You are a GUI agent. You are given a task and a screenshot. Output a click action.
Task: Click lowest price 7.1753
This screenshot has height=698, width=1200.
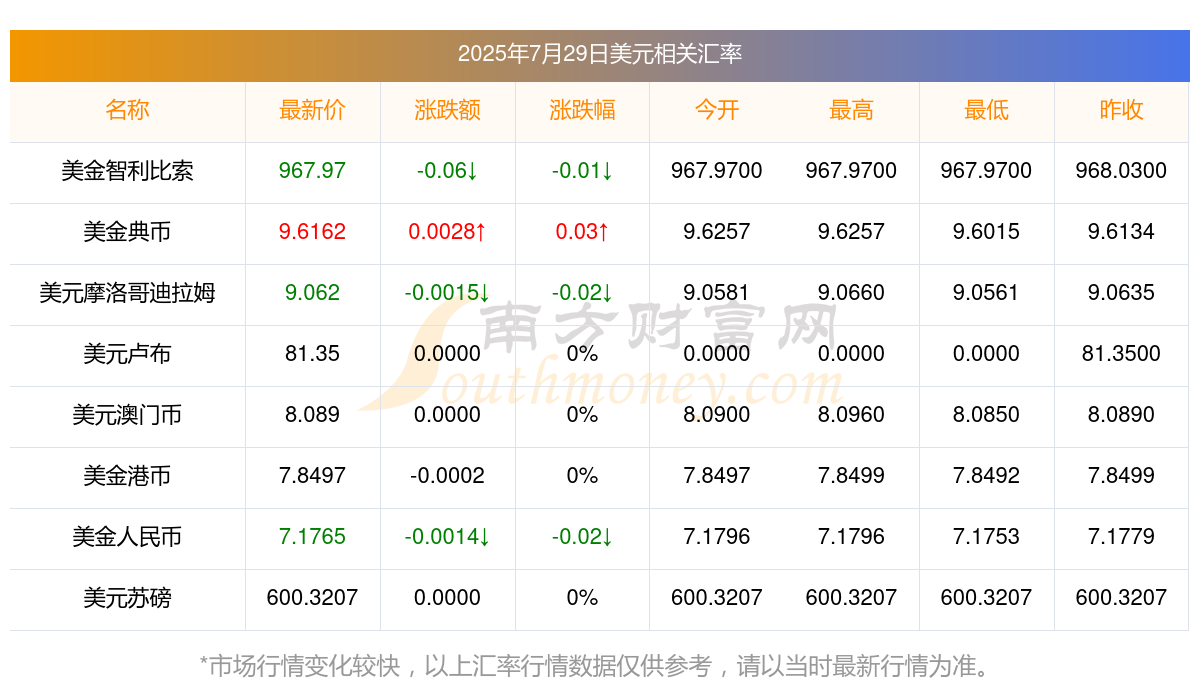986,537
